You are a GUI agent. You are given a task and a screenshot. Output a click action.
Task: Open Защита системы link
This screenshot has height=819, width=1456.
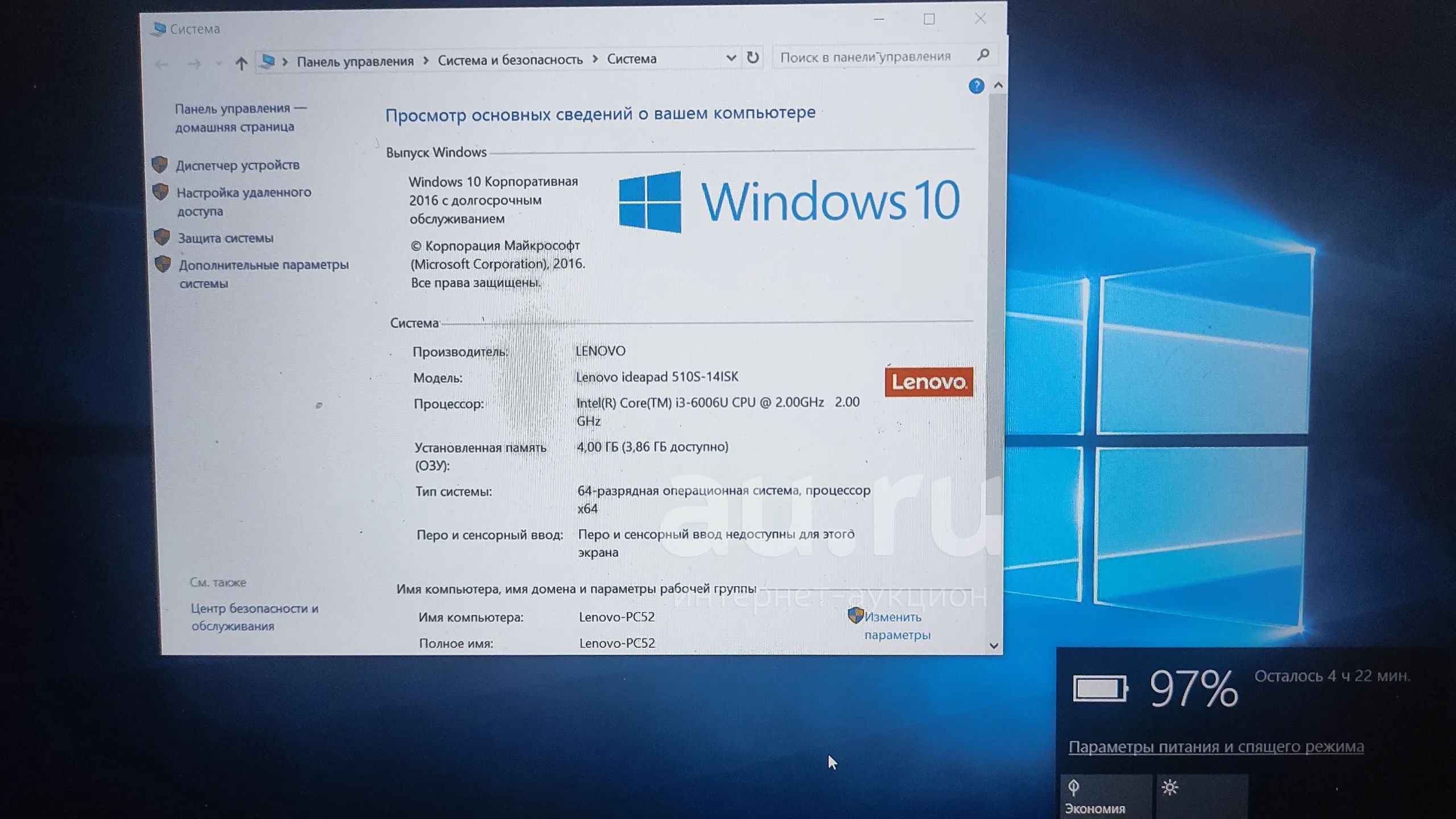pyautogui.click(x=225, y=238)
